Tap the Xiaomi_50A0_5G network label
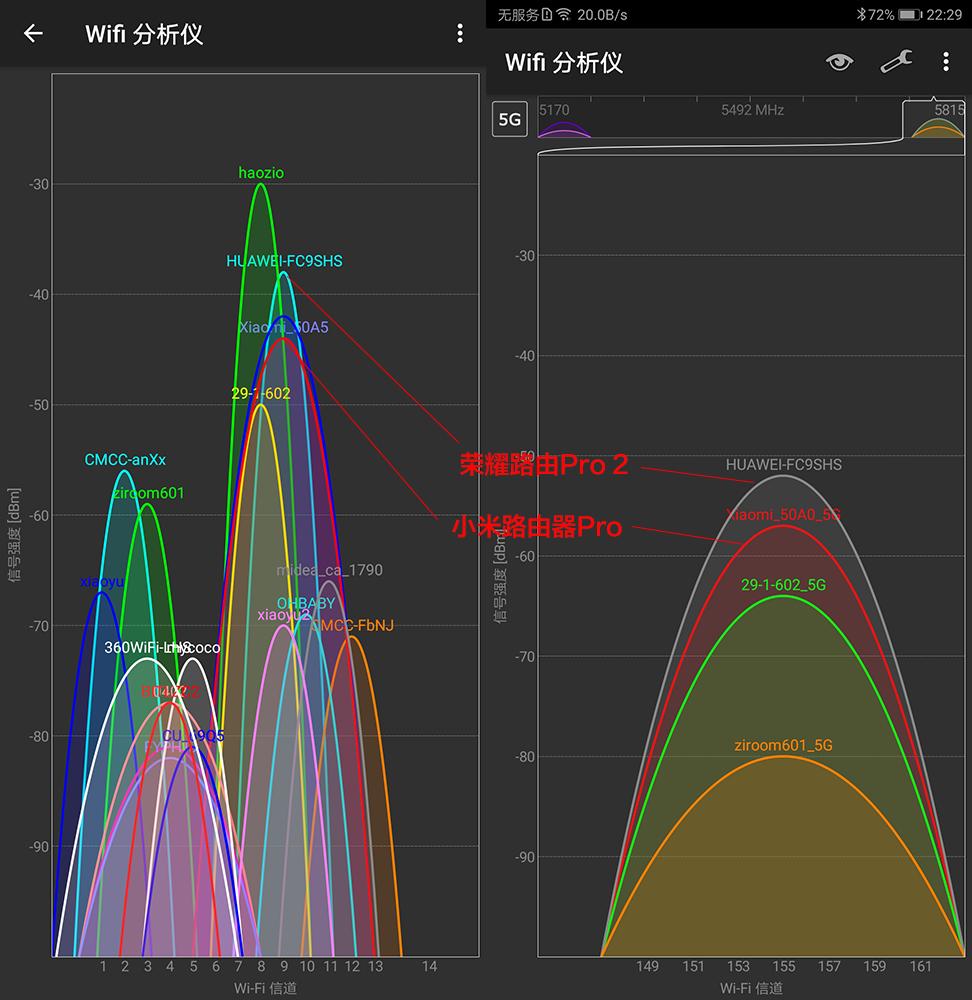The image size is (972, 1000). 783,515
